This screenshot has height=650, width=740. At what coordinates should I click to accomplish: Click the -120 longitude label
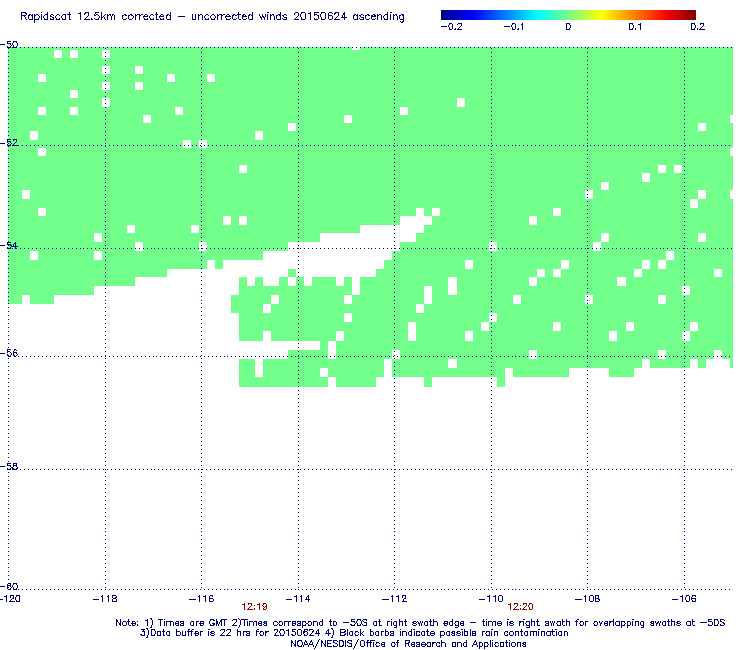click(10, 599)
